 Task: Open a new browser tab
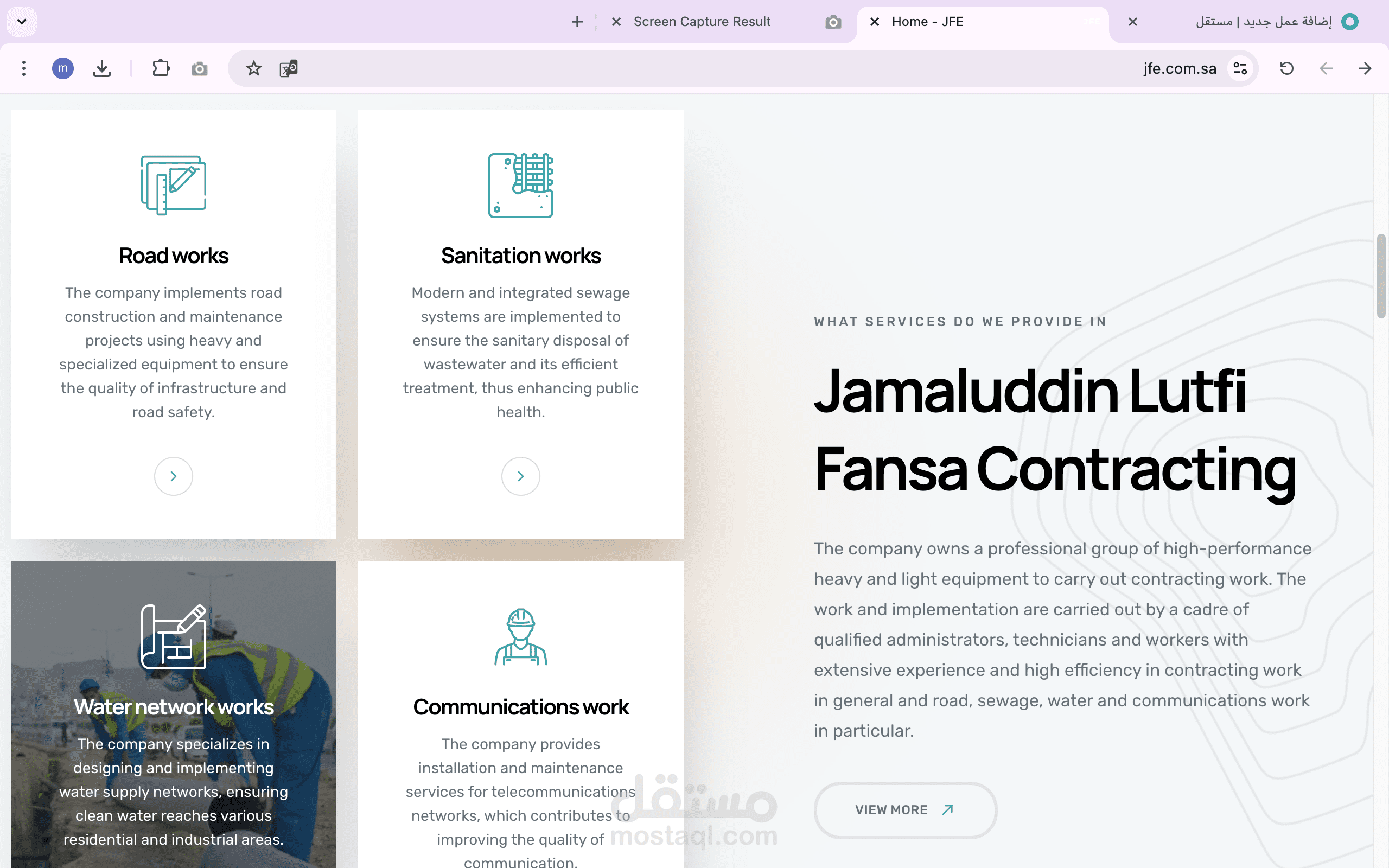577,22
